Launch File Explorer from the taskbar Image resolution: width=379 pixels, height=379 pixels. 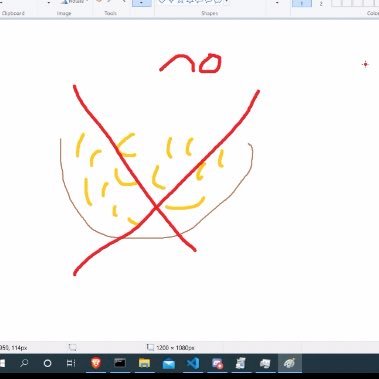pyautogui.click(x=144, y=363)
